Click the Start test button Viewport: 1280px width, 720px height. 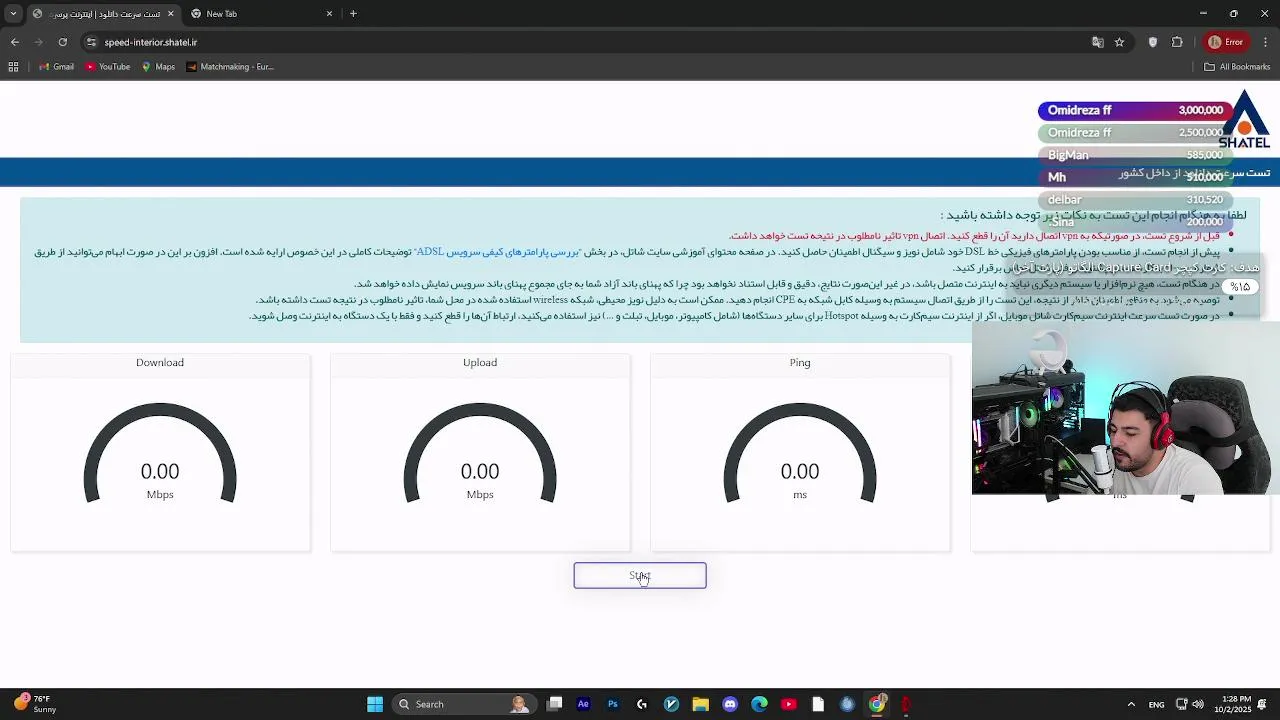pos(640,576)
